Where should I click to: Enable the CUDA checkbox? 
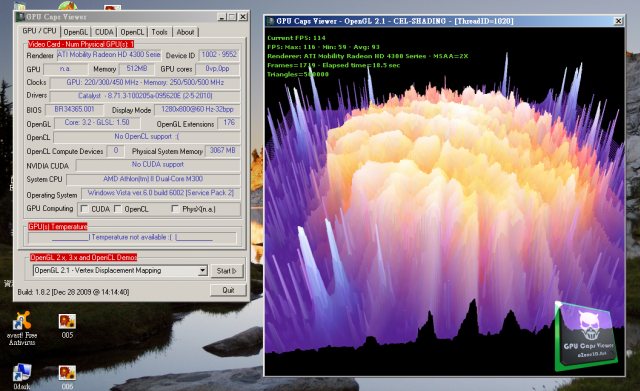coord(84,209)
